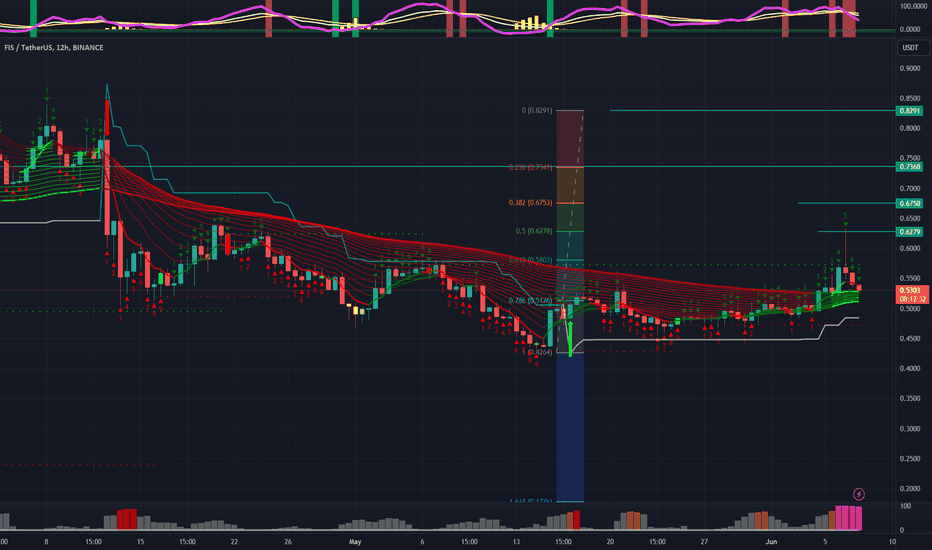Select the 0.6750 horizontal line price label
Image resolution: width=932 pixels, height=550 pixels.
coord(909,203)
